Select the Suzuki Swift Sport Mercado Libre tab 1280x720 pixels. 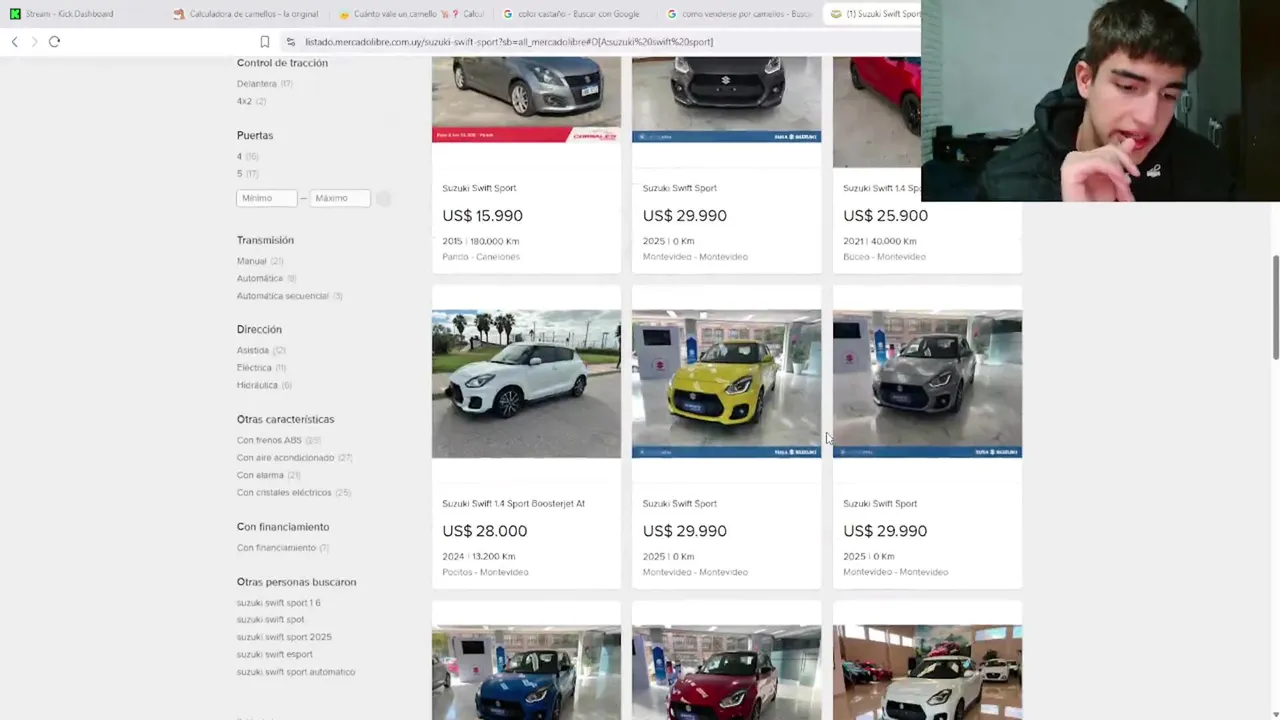pyautogui.click(x=873, y=14)
